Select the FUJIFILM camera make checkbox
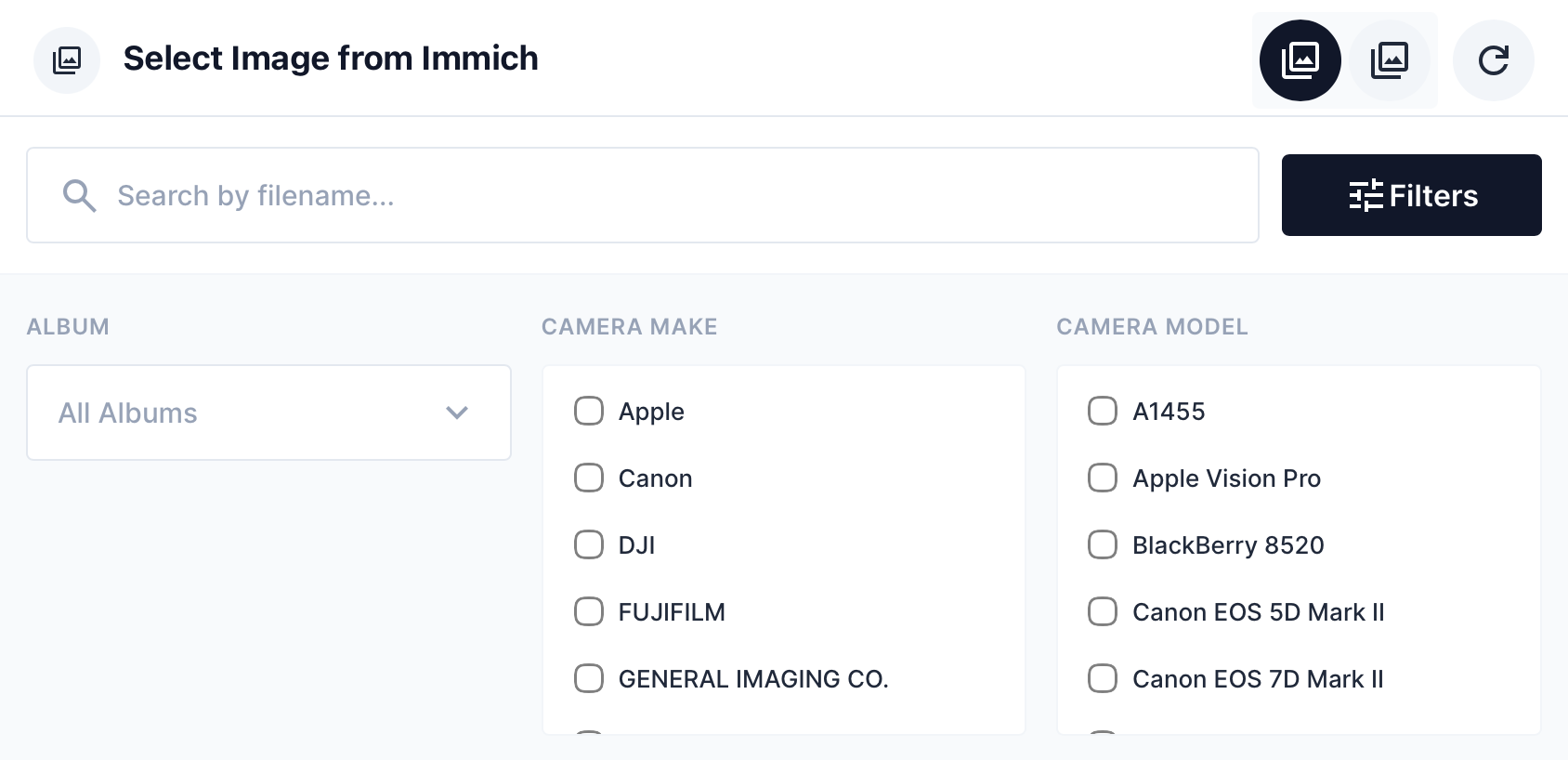The height and width of the screenshot is (760, 1568). coord(588,611)
